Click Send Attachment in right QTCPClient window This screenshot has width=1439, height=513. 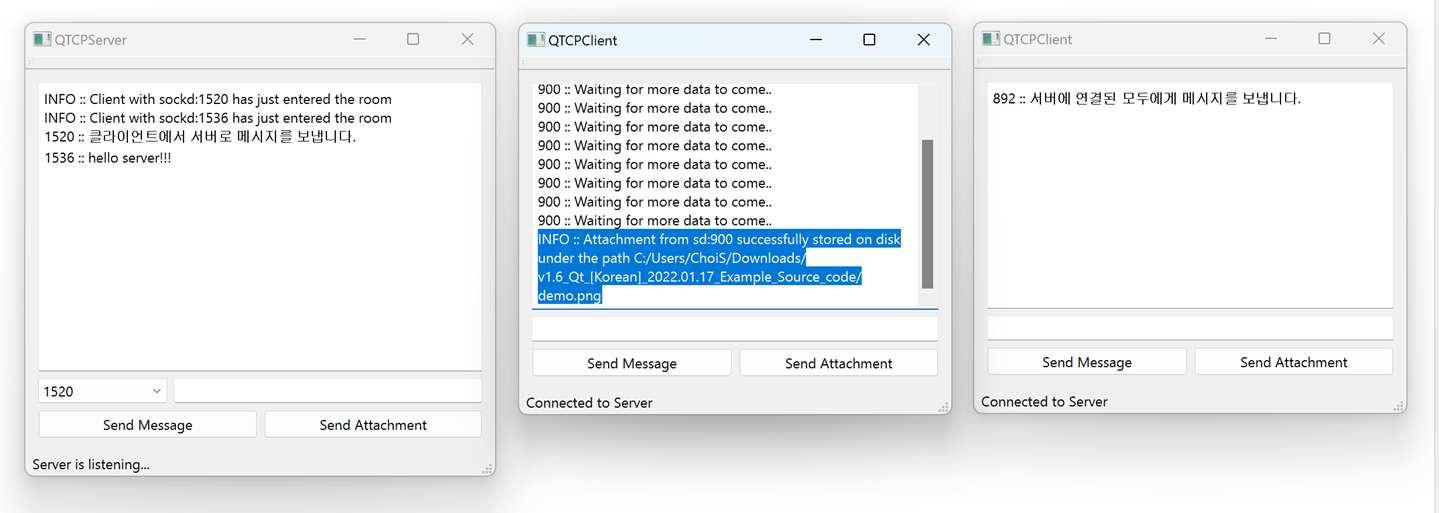coord(1294,362)
